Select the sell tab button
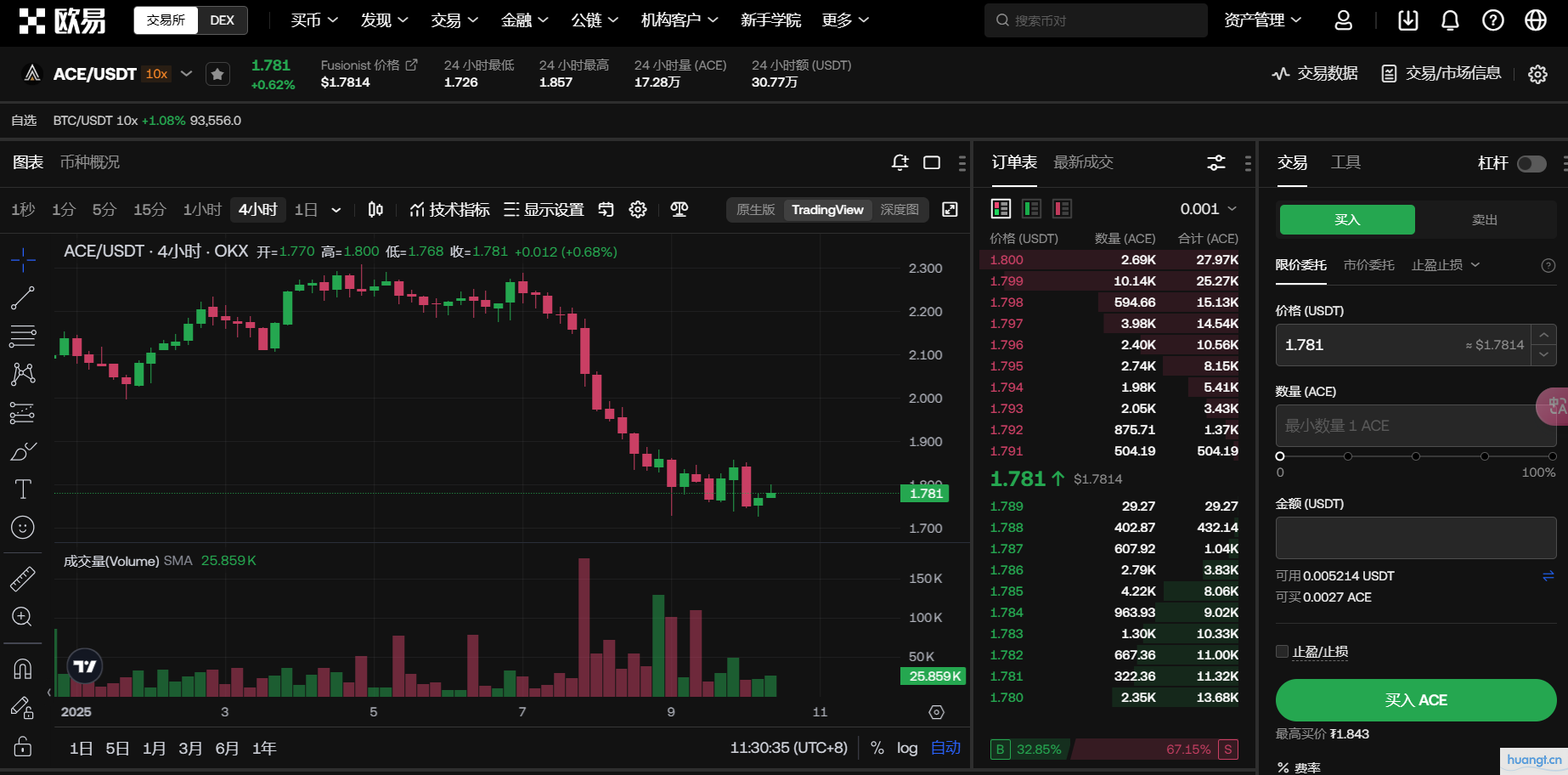 1484,220
